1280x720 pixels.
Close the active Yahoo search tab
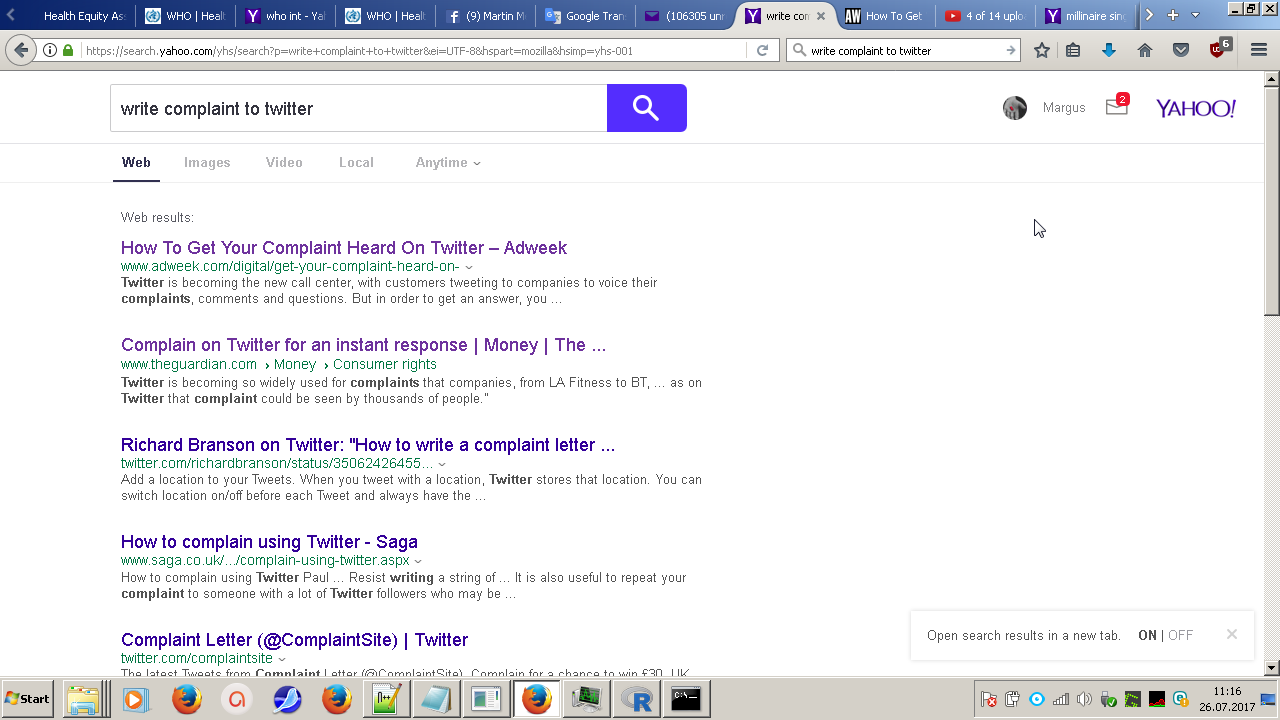click(x=821, y=16)
